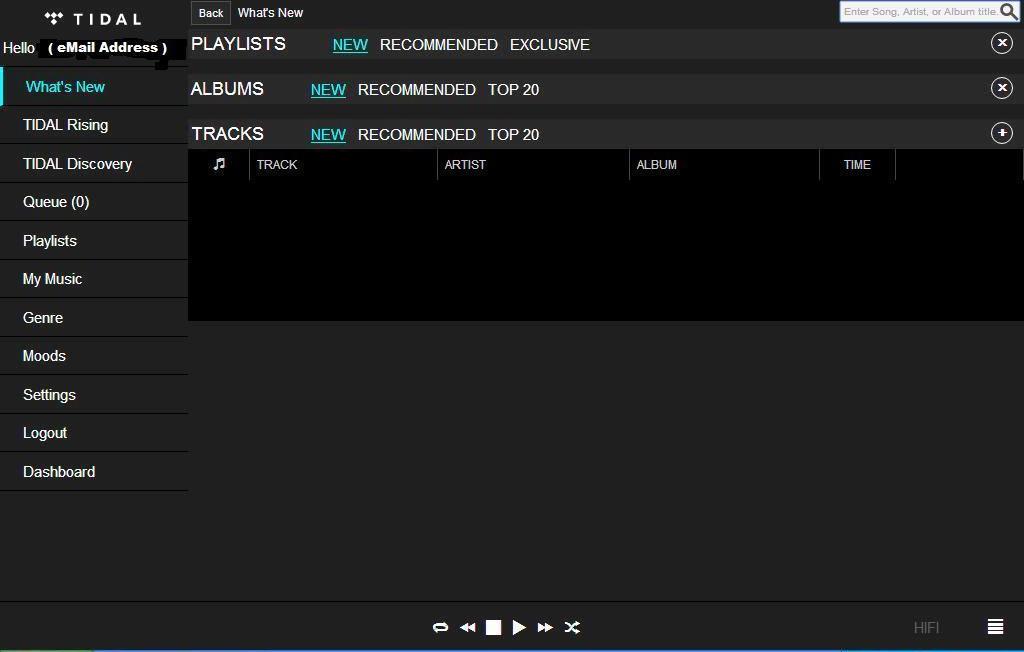Go Back to the previous page
The height and width of the screenshot is (652, 1024).
click(x=211, y=13)
